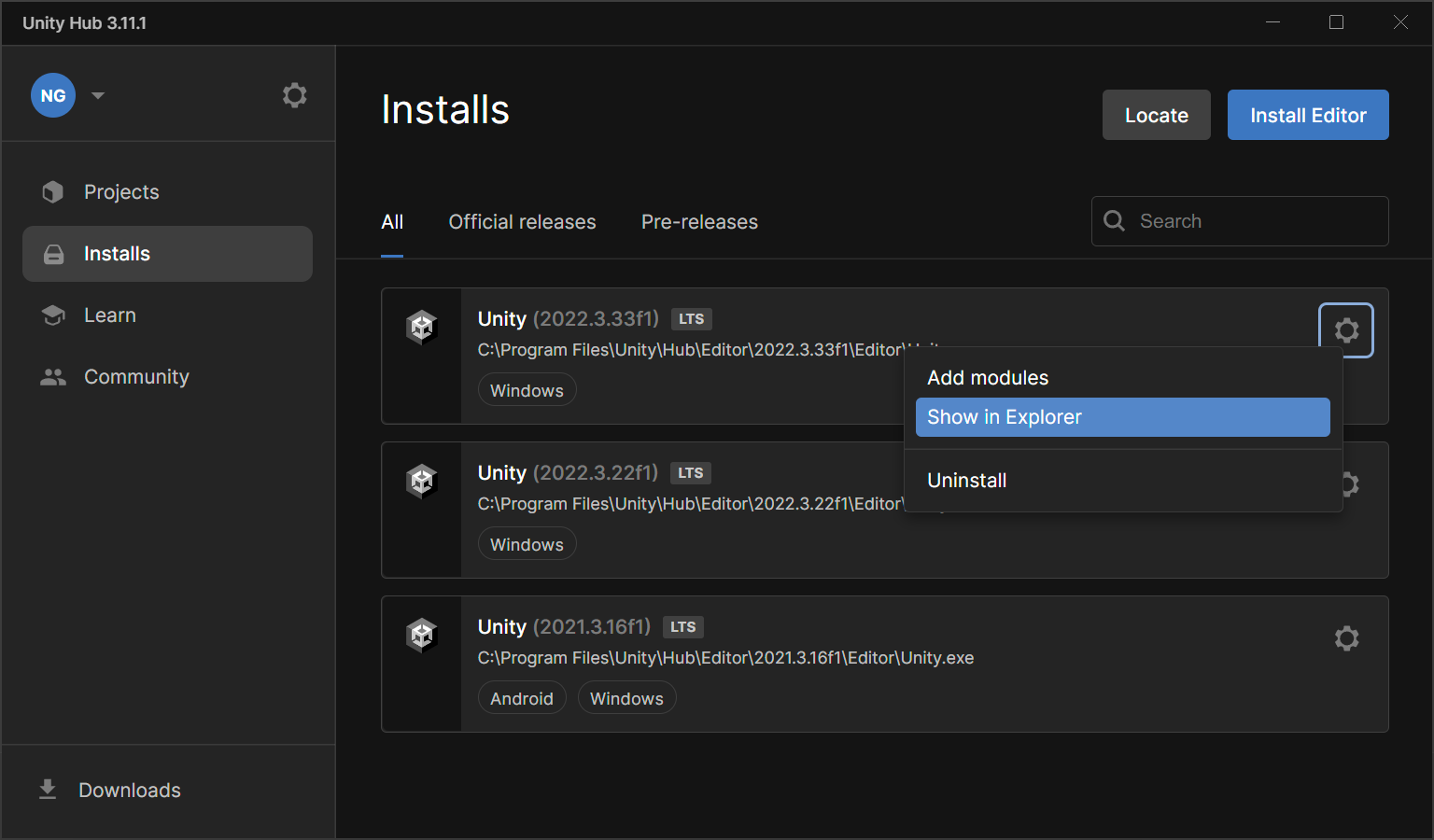Screen dimensions: 1434x840
Task: Toggle the Windows module tag on 2022.3.33f1
Action: [x=527, y=389]
